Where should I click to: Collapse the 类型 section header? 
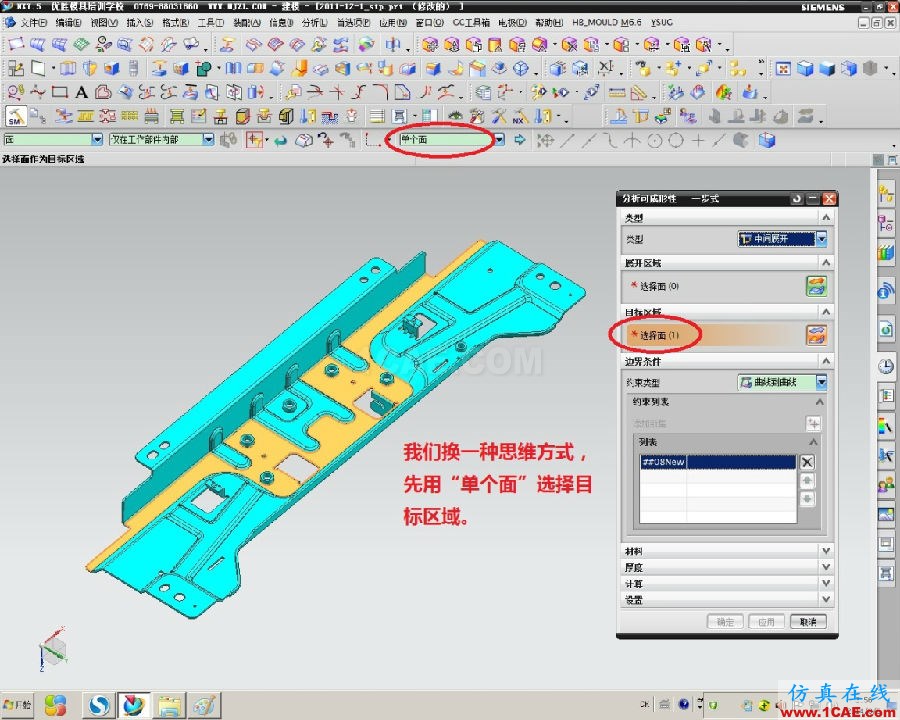pyautogui.click(x=726, y=218)
